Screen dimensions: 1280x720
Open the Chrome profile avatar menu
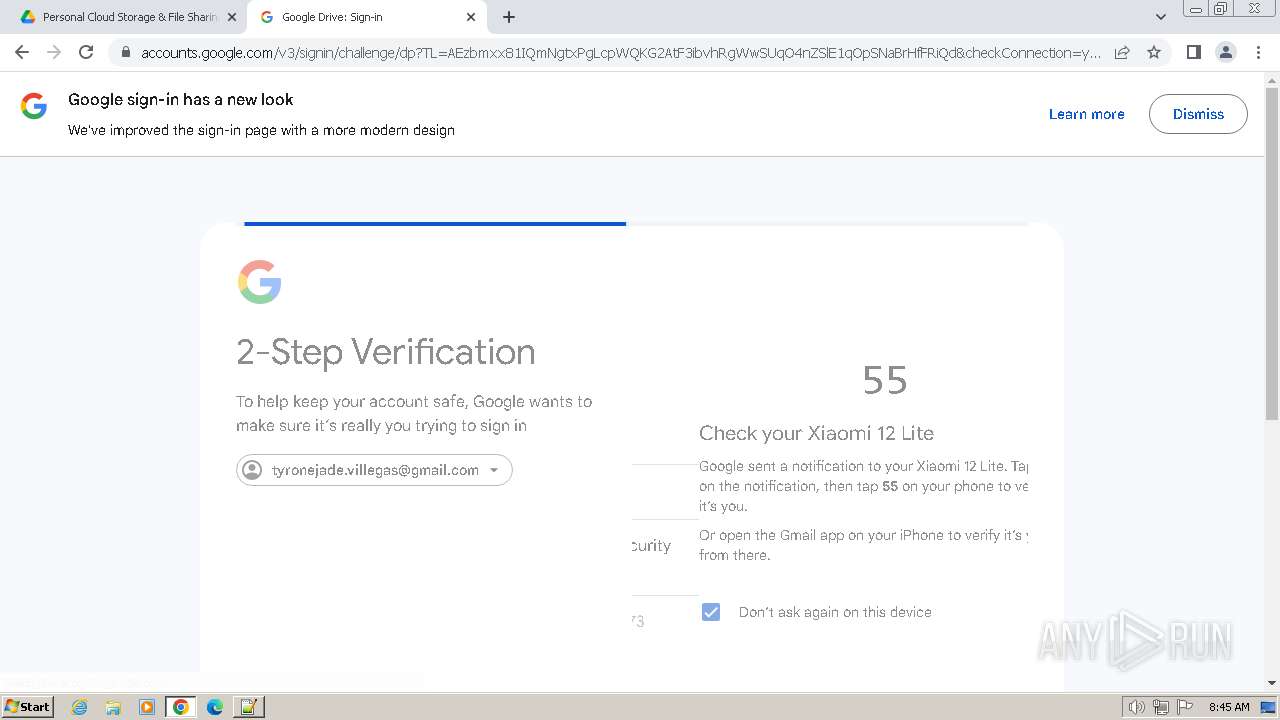(1225, 52)
